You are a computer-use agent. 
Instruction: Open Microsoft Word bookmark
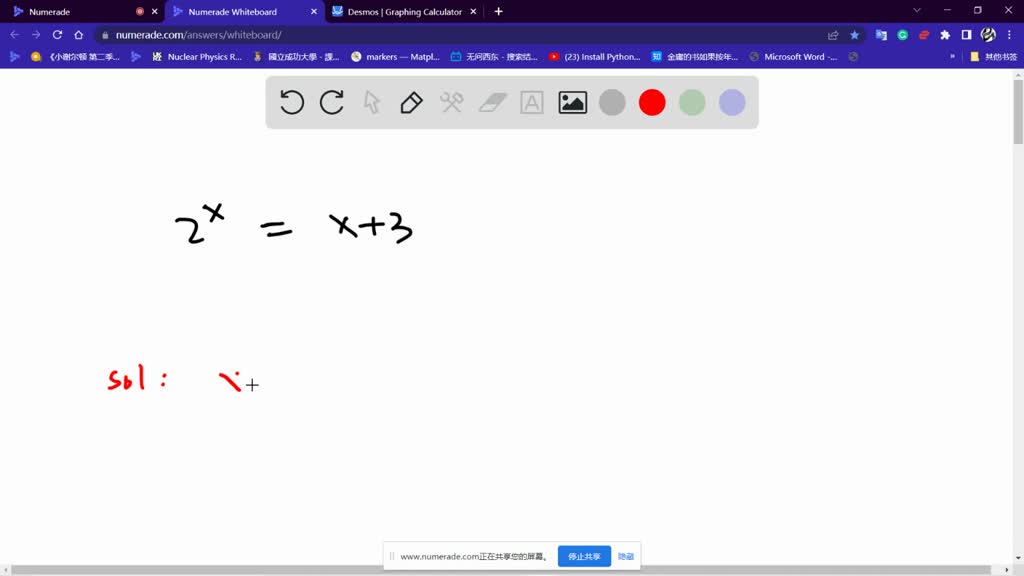[x=793, y=57]
